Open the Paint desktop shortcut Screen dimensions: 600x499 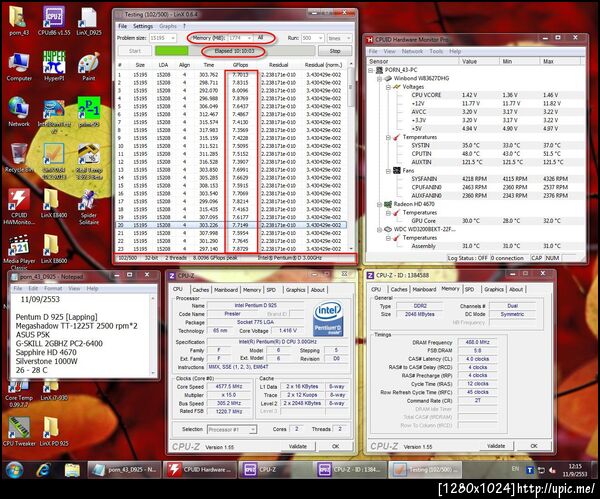(89, 67)
